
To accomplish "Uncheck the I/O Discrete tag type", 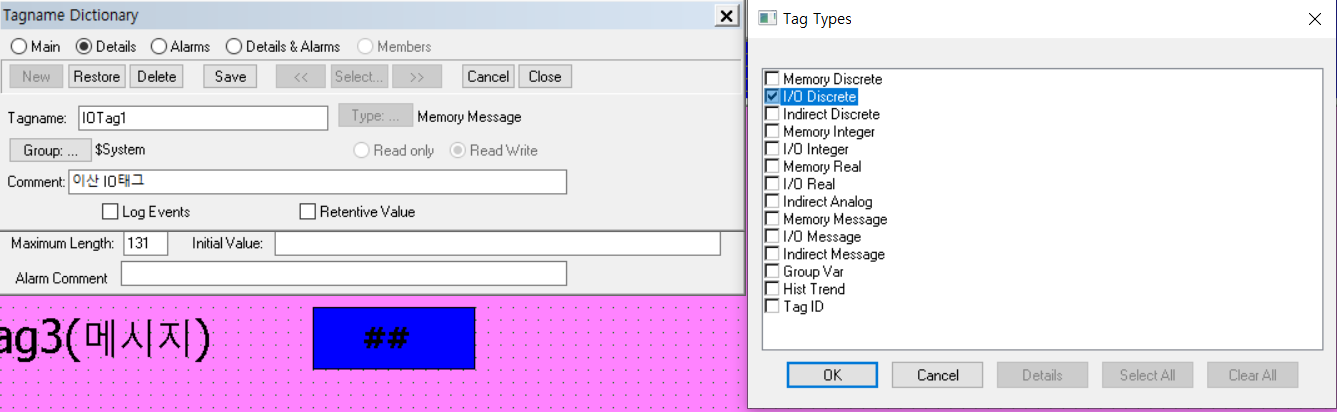I will (x=772, y=97).
